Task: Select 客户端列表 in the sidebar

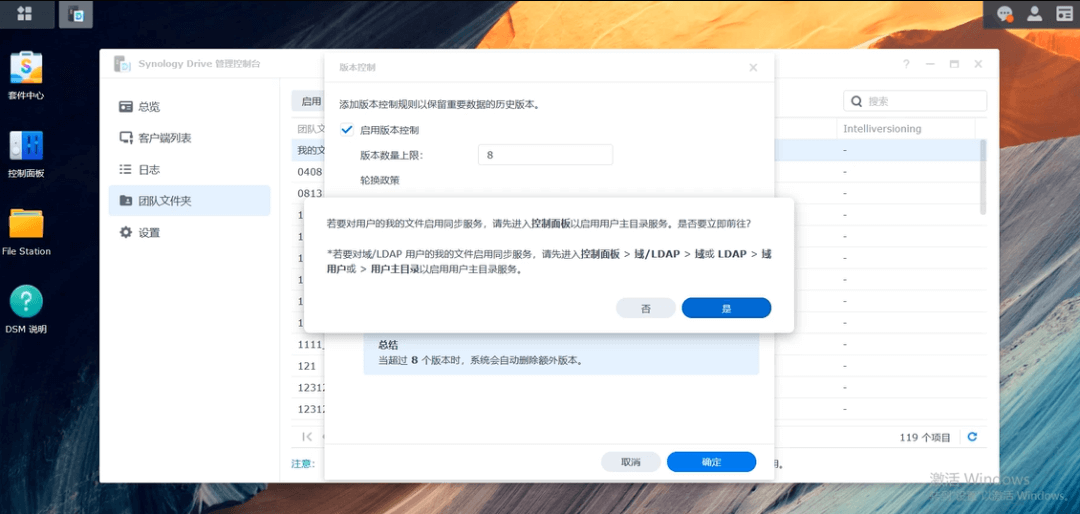Action: (x=189, y=138)
